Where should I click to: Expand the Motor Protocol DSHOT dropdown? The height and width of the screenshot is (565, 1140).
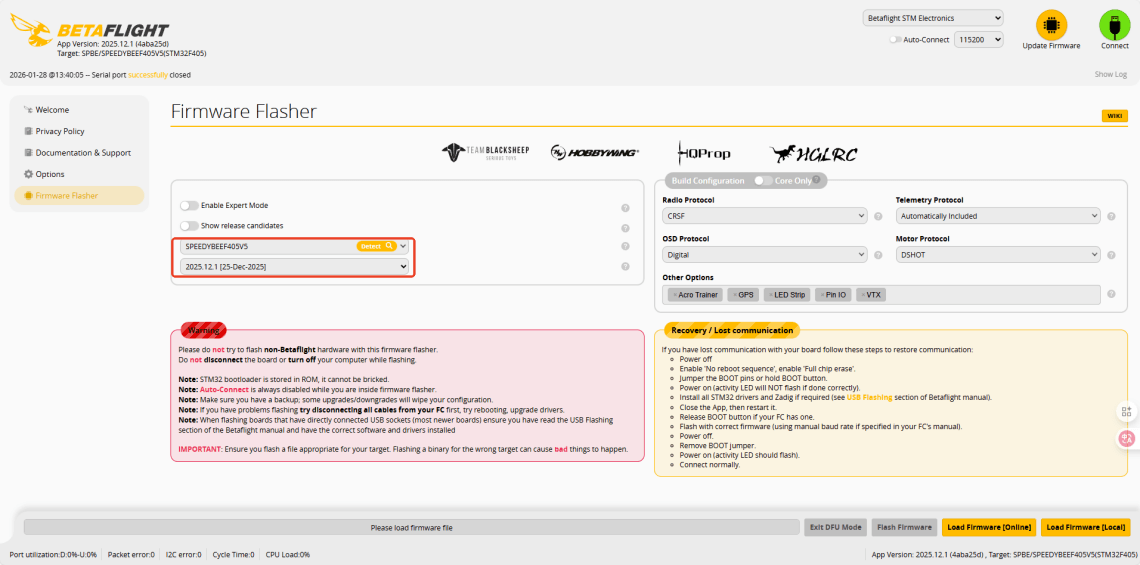997,255
